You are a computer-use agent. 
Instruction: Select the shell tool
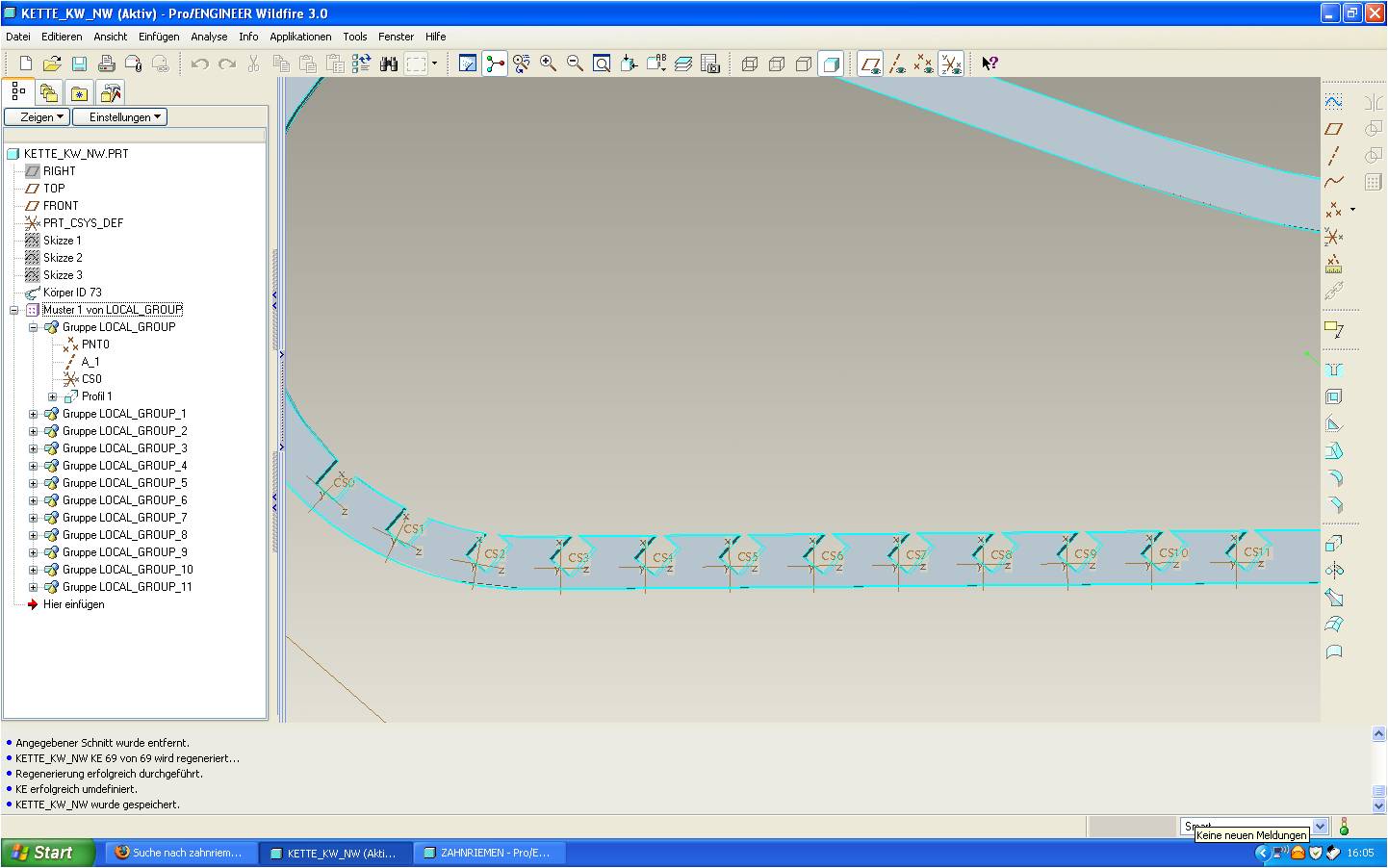[1333, 396]
